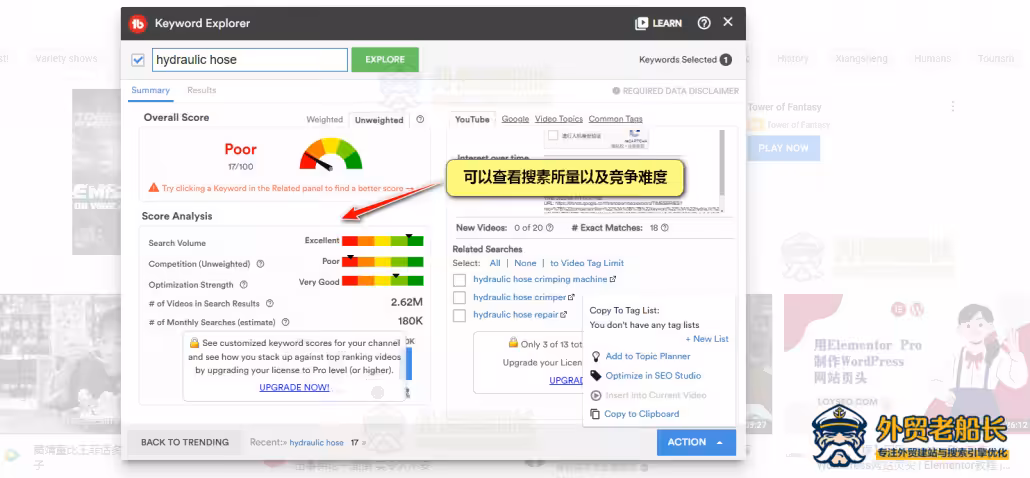Click recent keyword hydraulic hose link
The width and height of the screenshot is (1030, 478).
(317, 443)
